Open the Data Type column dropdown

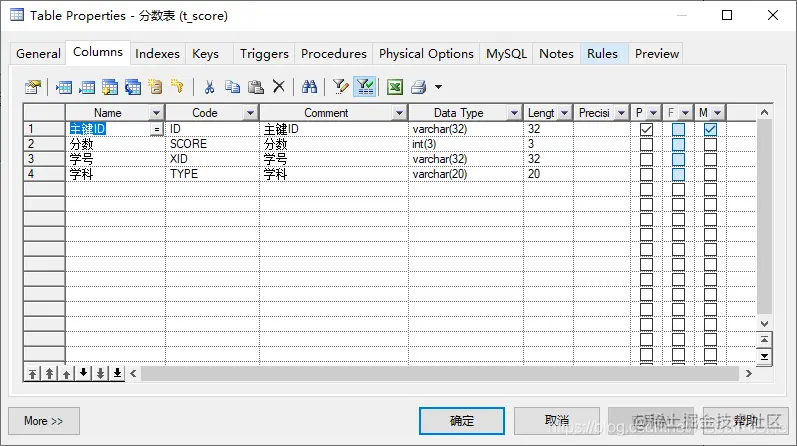point(514,113)
